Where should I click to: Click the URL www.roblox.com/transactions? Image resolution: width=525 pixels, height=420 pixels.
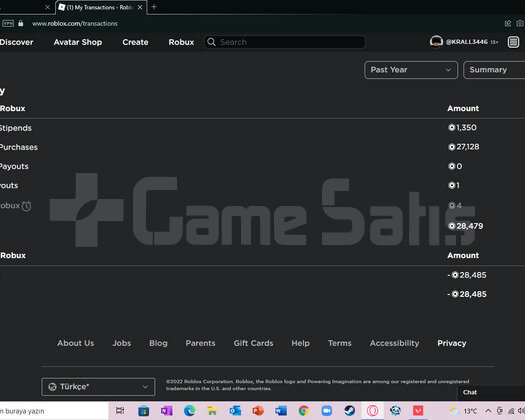click(x=75, y=23)
